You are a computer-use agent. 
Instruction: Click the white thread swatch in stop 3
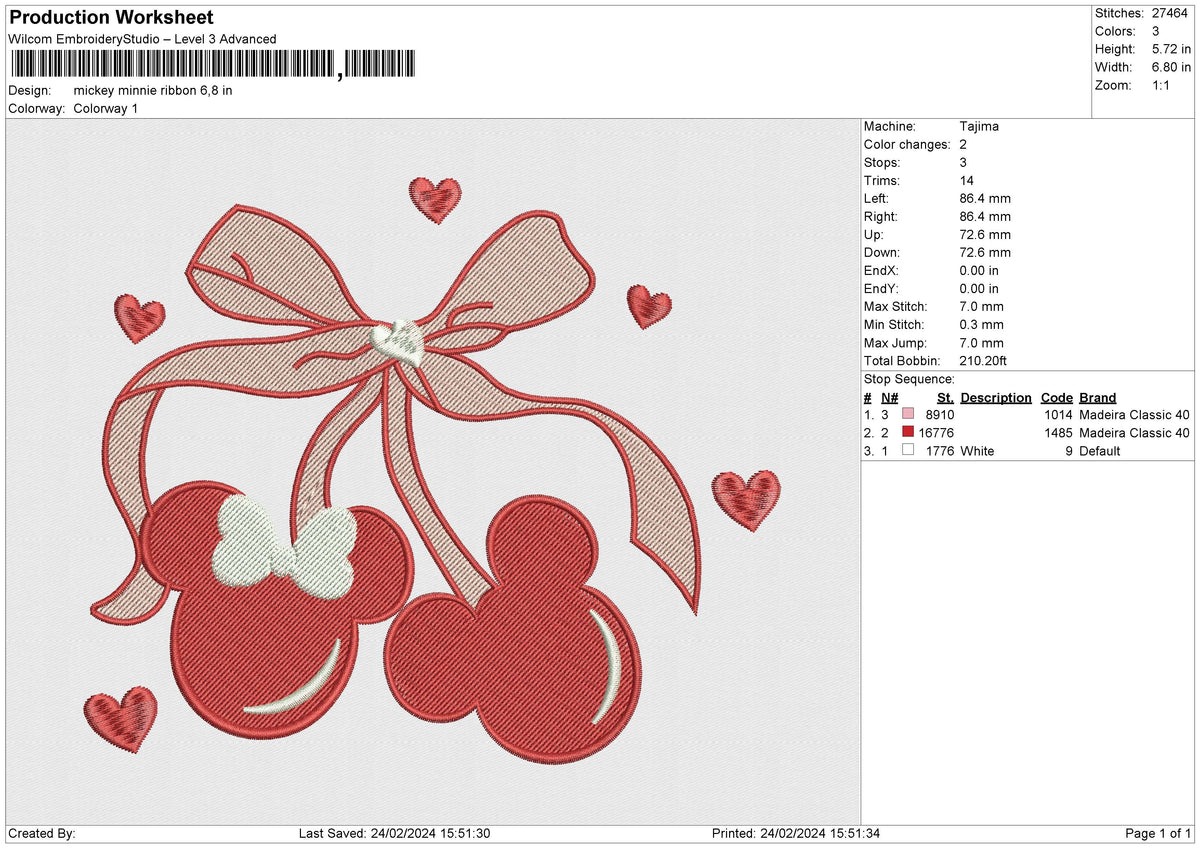908,451
